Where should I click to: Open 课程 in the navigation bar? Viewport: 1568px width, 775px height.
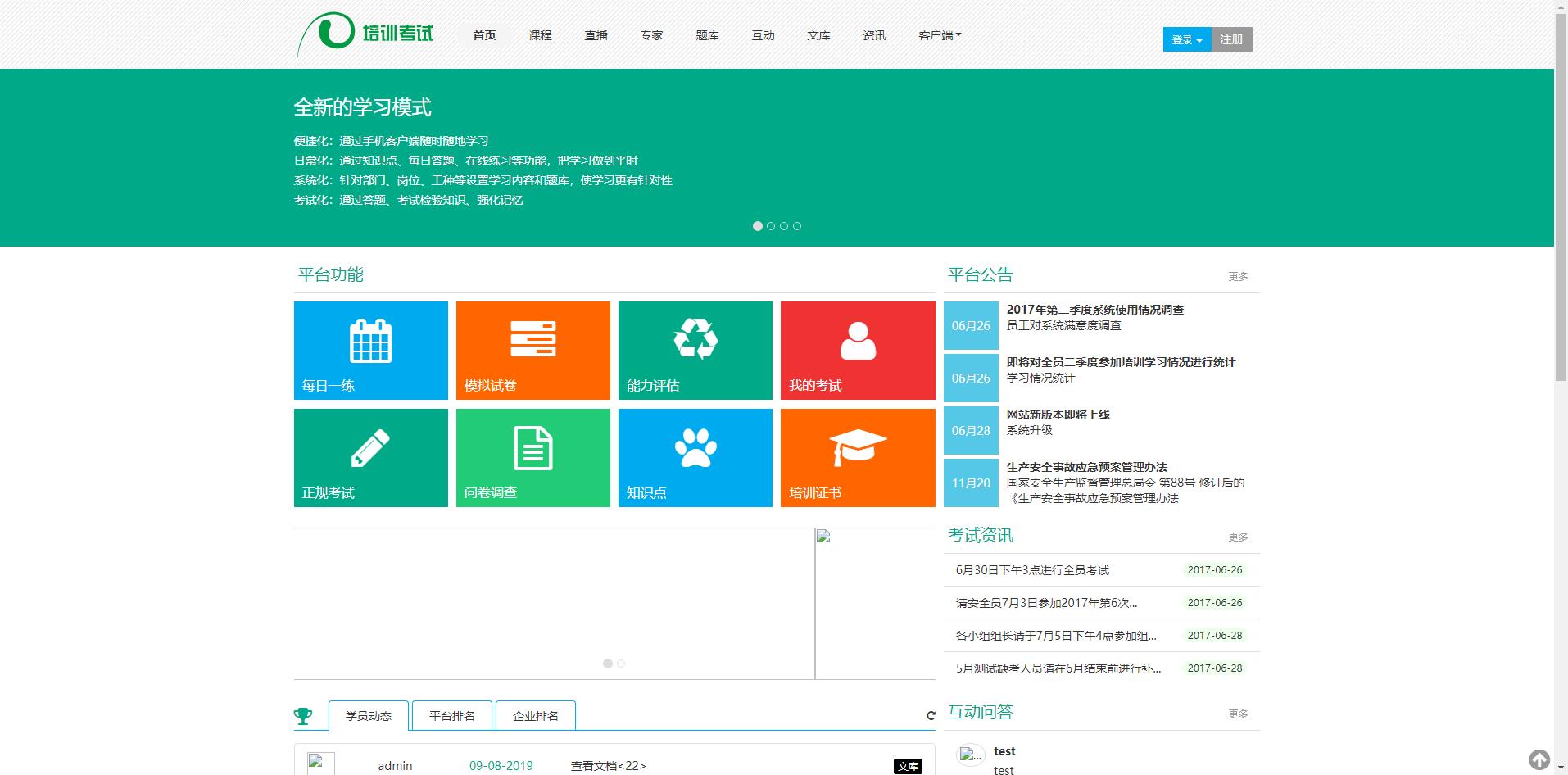(x=540, y=35)
